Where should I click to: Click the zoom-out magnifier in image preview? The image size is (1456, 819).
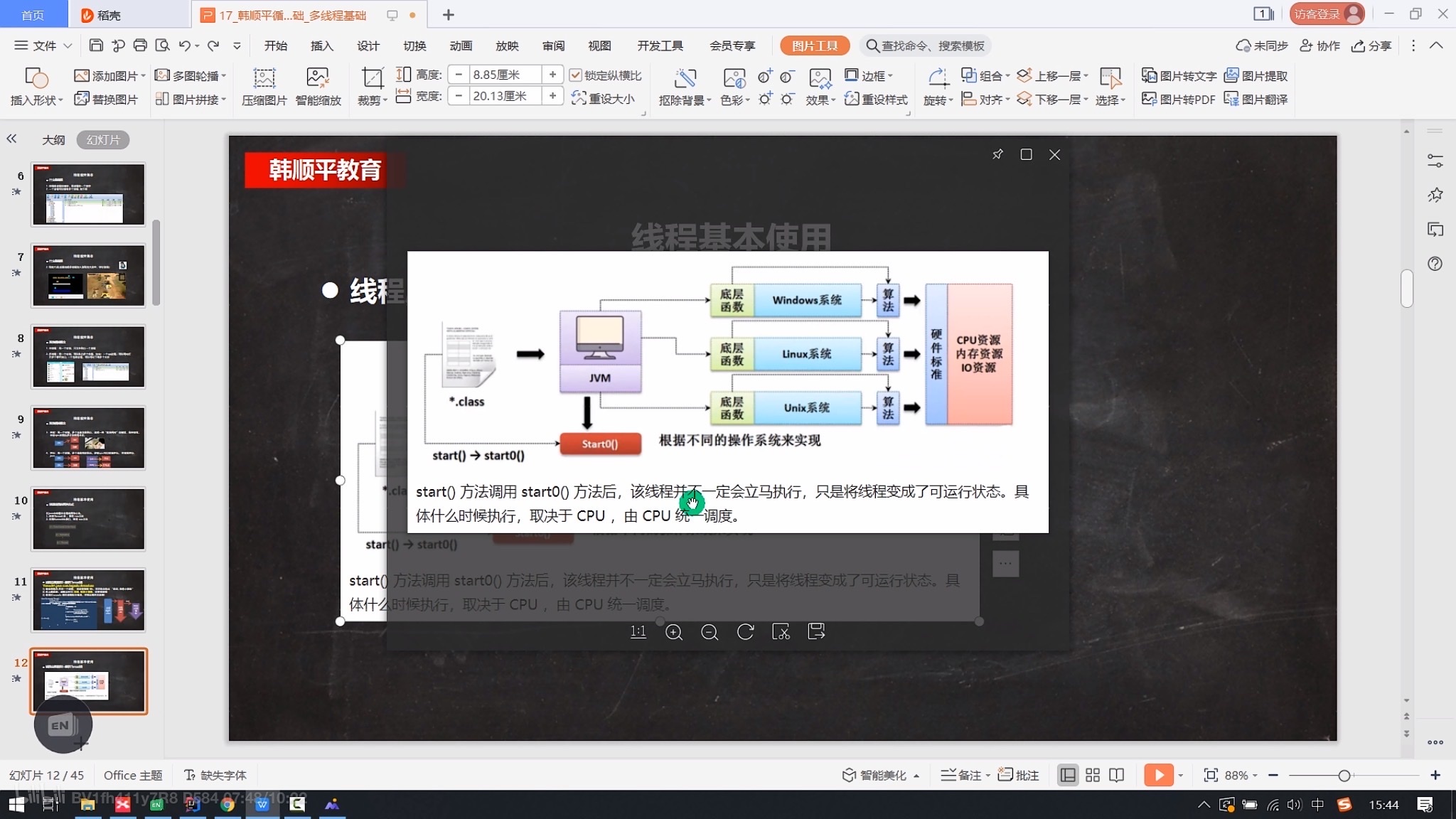point(709,632)
